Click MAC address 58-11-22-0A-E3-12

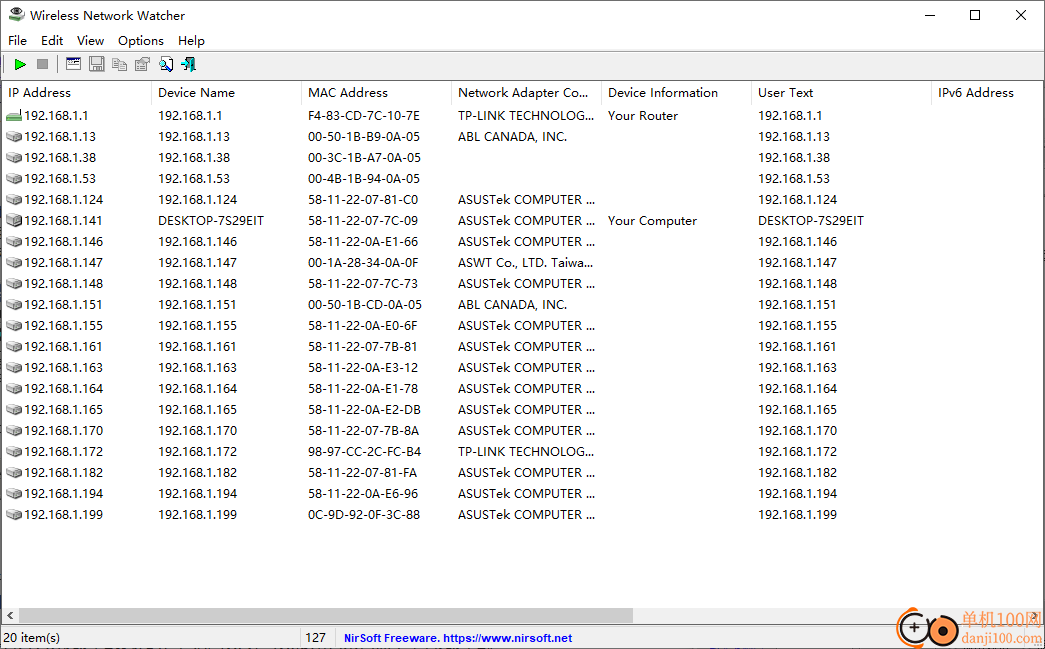pos(363,368)
